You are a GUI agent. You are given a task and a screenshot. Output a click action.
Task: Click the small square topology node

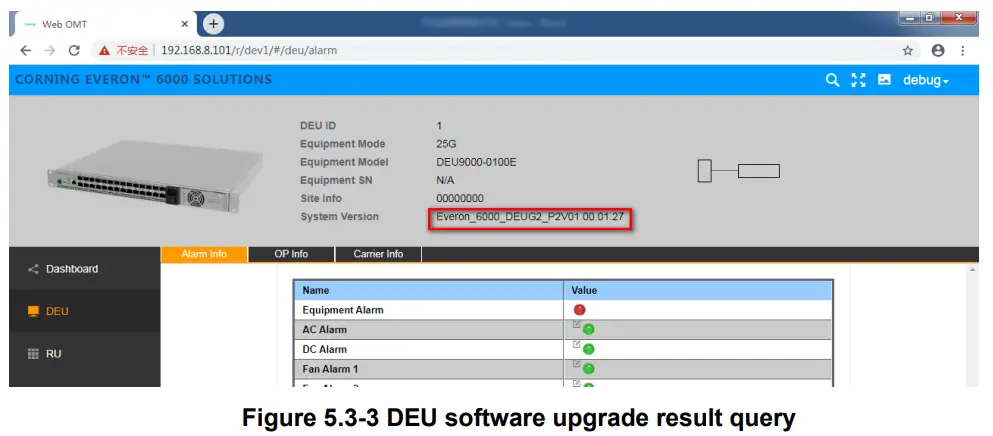[705, 171]
